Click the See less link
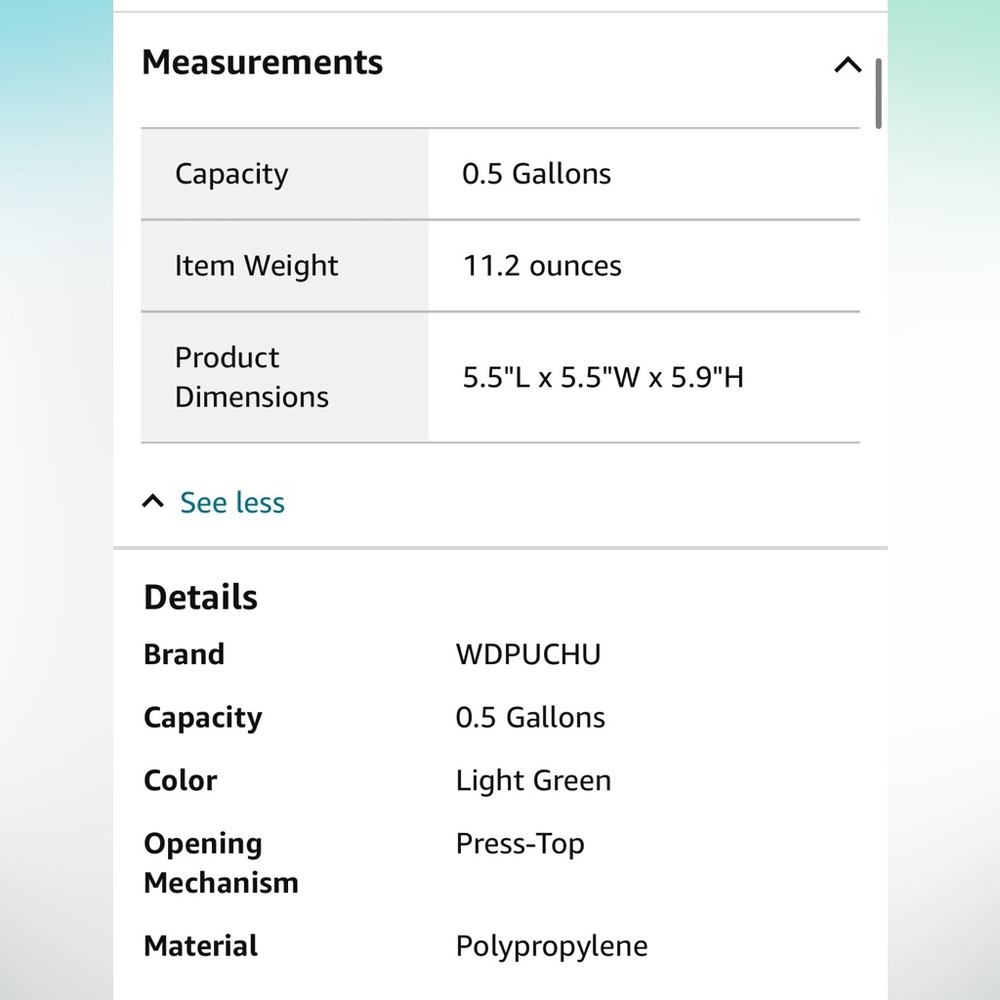 pyautogui.click(x=232, y=503)
